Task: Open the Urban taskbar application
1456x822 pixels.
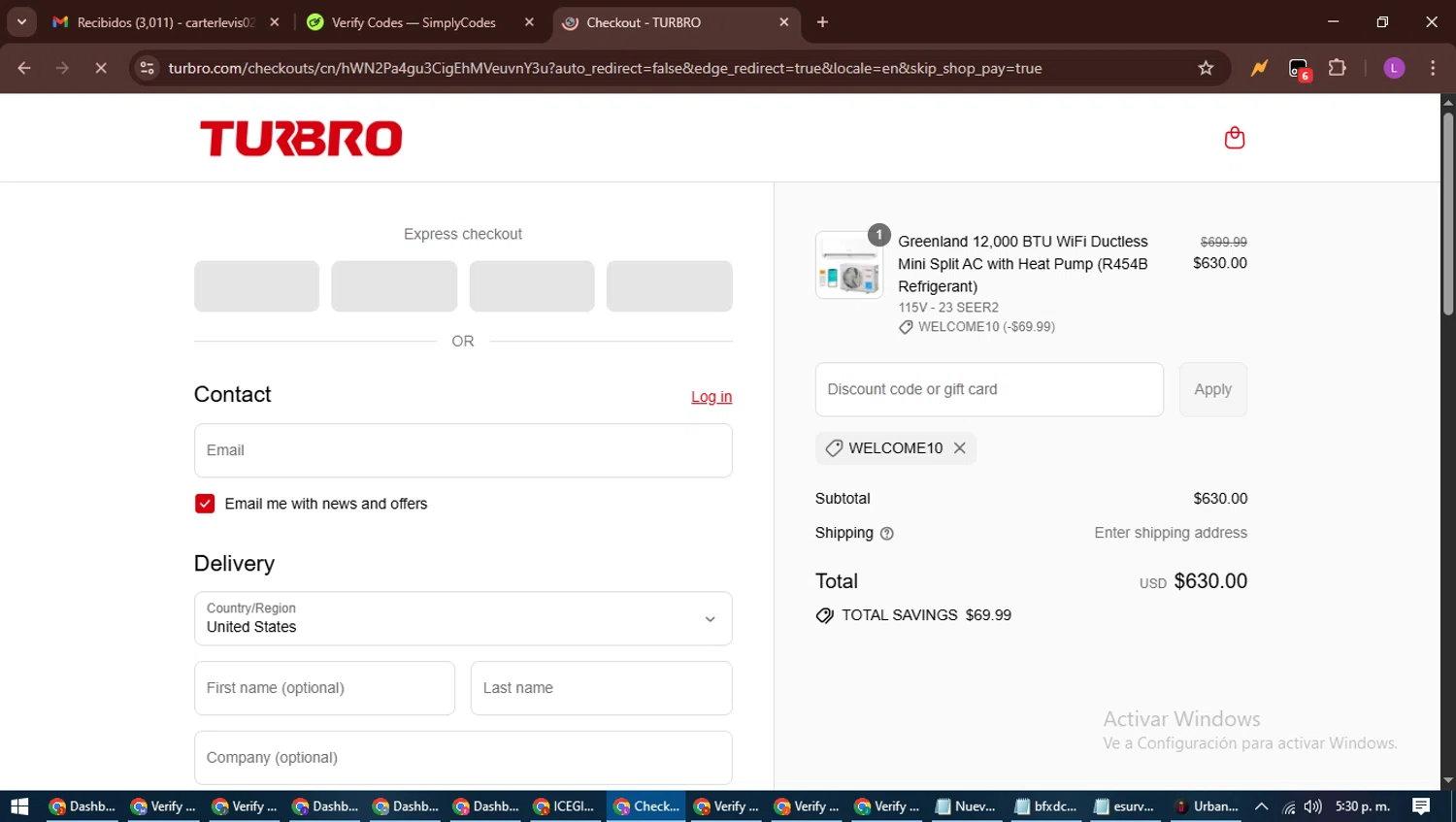Action: 1206,806
